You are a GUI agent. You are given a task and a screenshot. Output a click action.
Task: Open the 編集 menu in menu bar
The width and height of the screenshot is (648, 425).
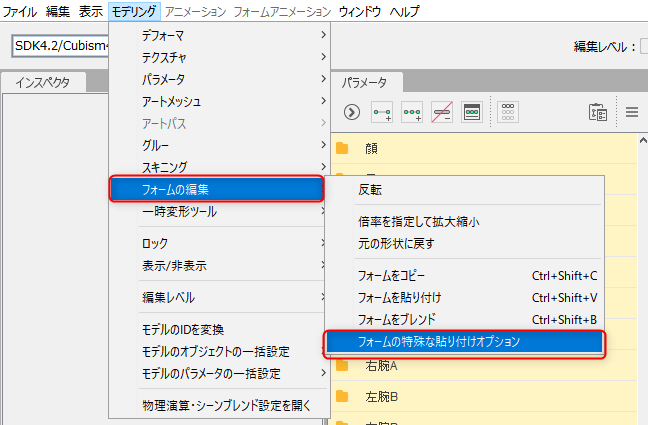click(58, 11)
